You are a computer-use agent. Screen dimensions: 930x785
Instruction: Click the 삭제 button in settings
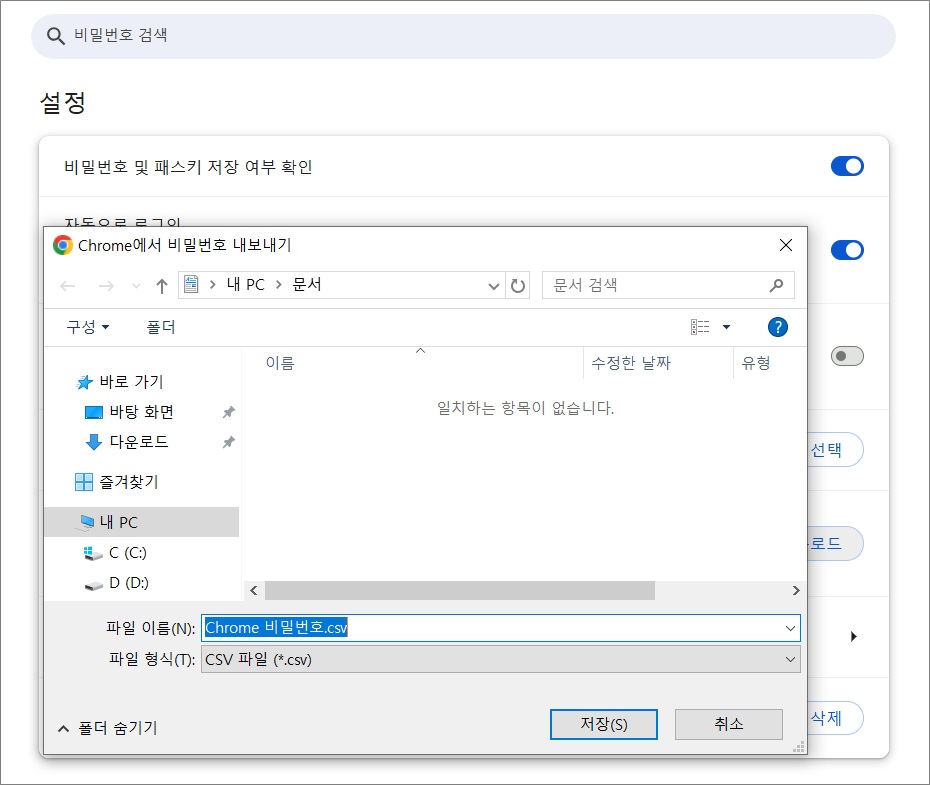[x=835, y=718]
